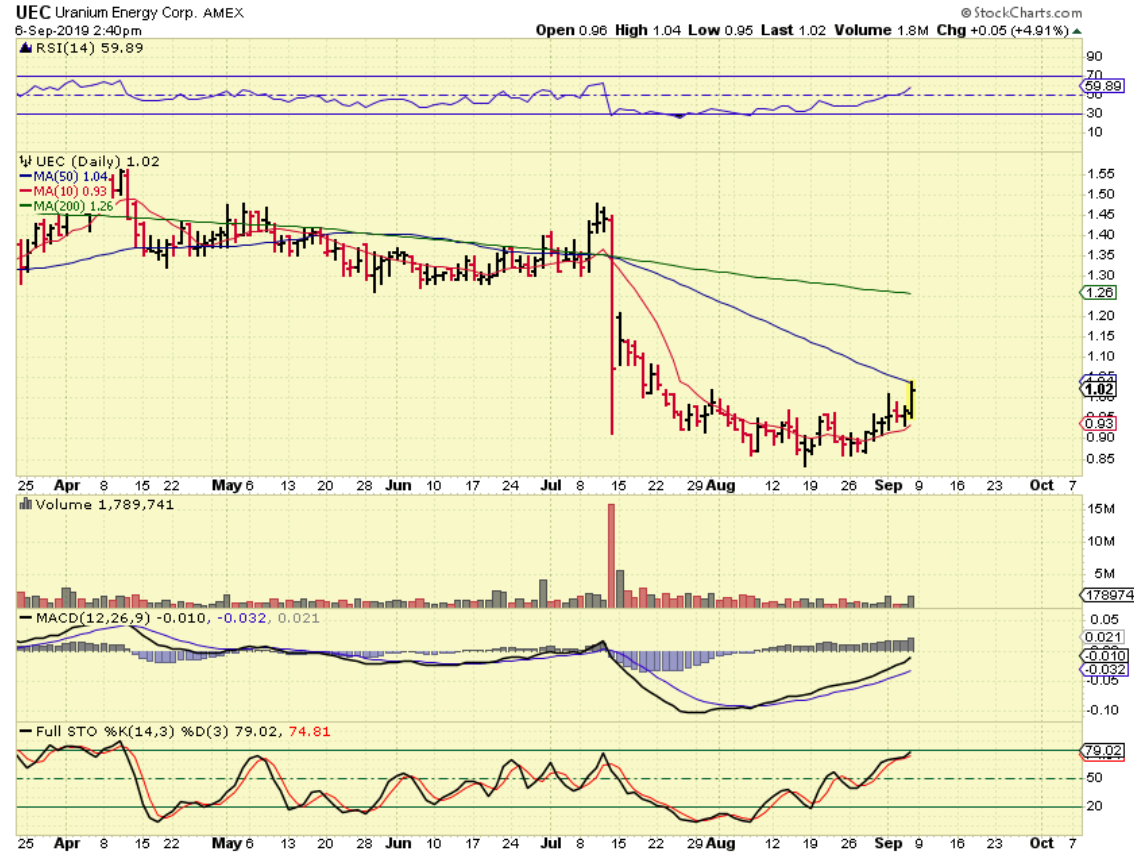Click the Open 0.96 value

[x=571, y=30]
